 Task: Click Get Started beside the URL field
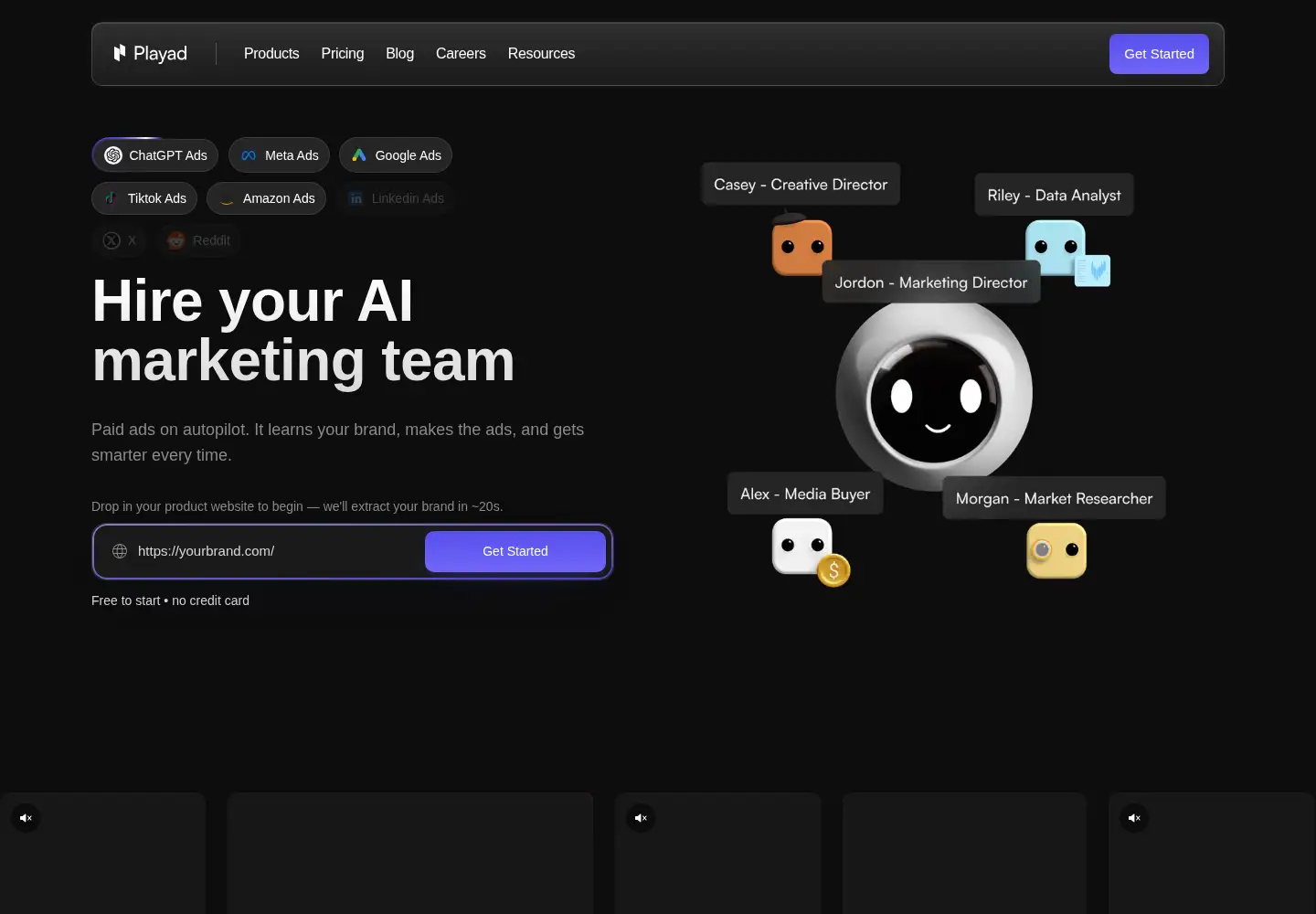[x=515, y=551]
